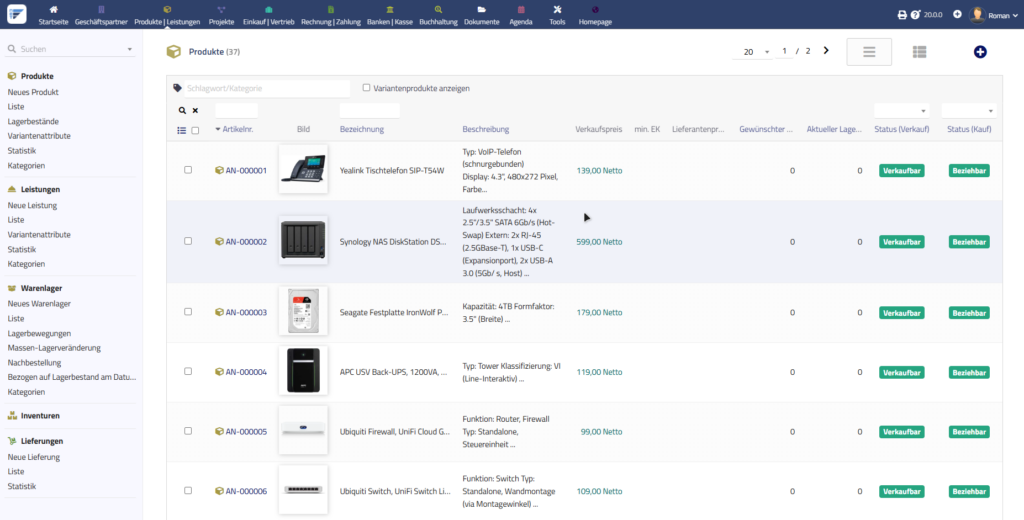
Task: Open the column selection list icon
Action: point(182,131)
